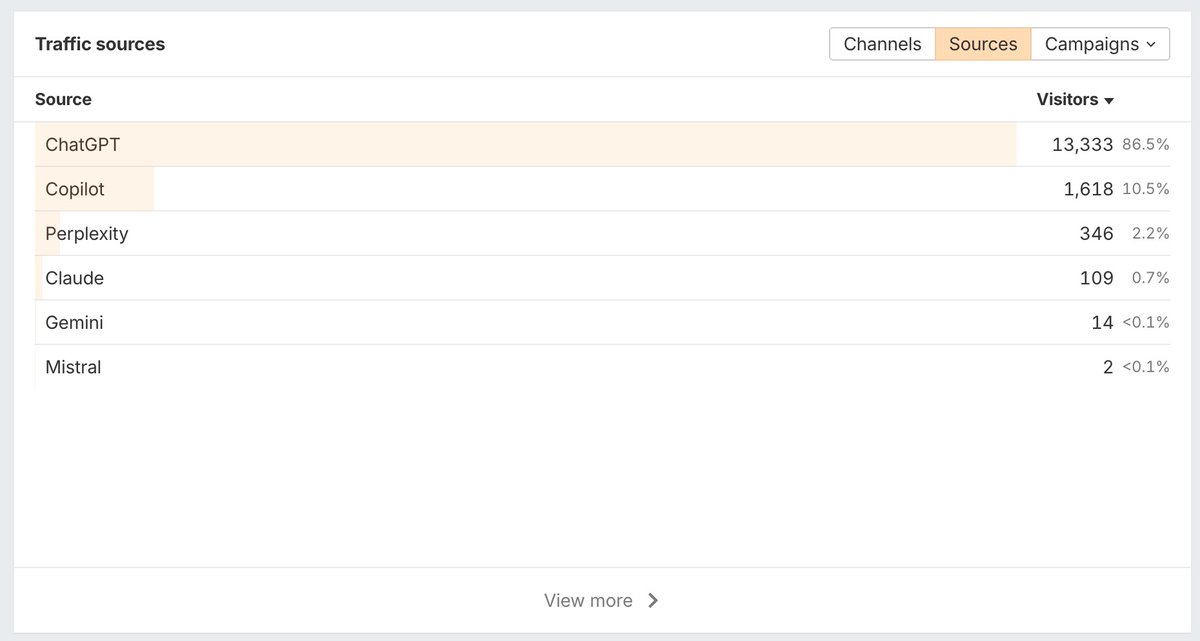Select the Sources tab
This screenshot has width=1200, height=641.
pyautogui.click(x=983, y=44)
